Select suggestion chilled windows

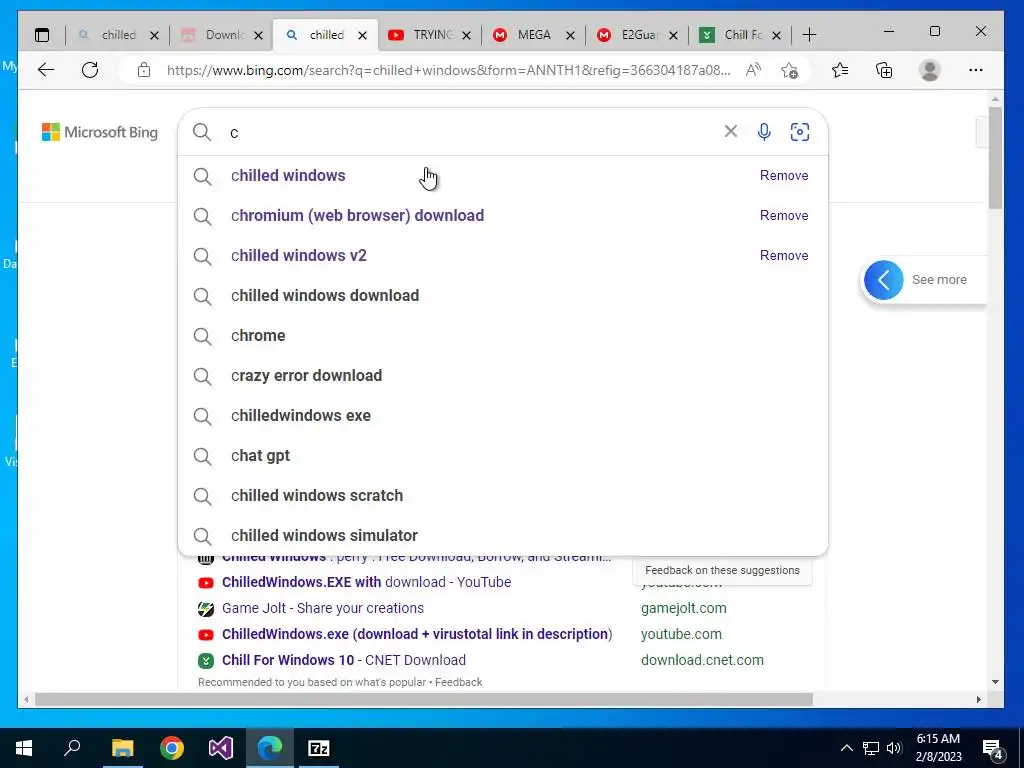click(x=503, y=176)
